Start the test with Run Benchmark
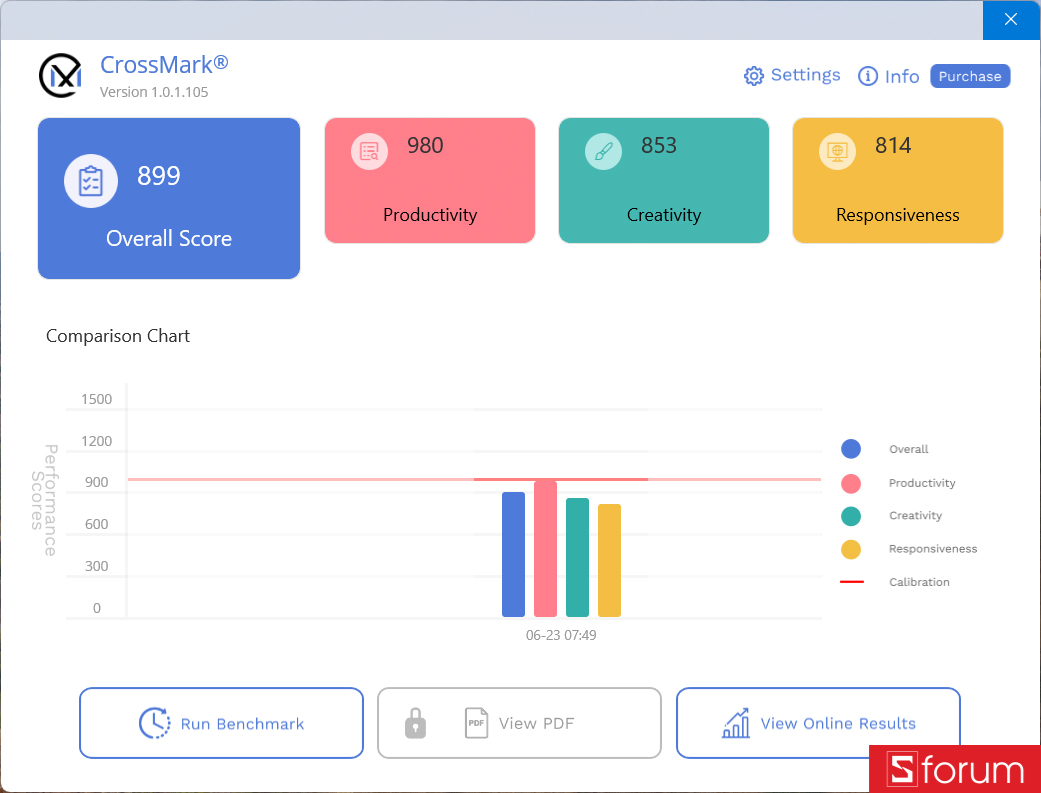Image resolution: width=1041 pixels, height=793 pixels. 221,723
